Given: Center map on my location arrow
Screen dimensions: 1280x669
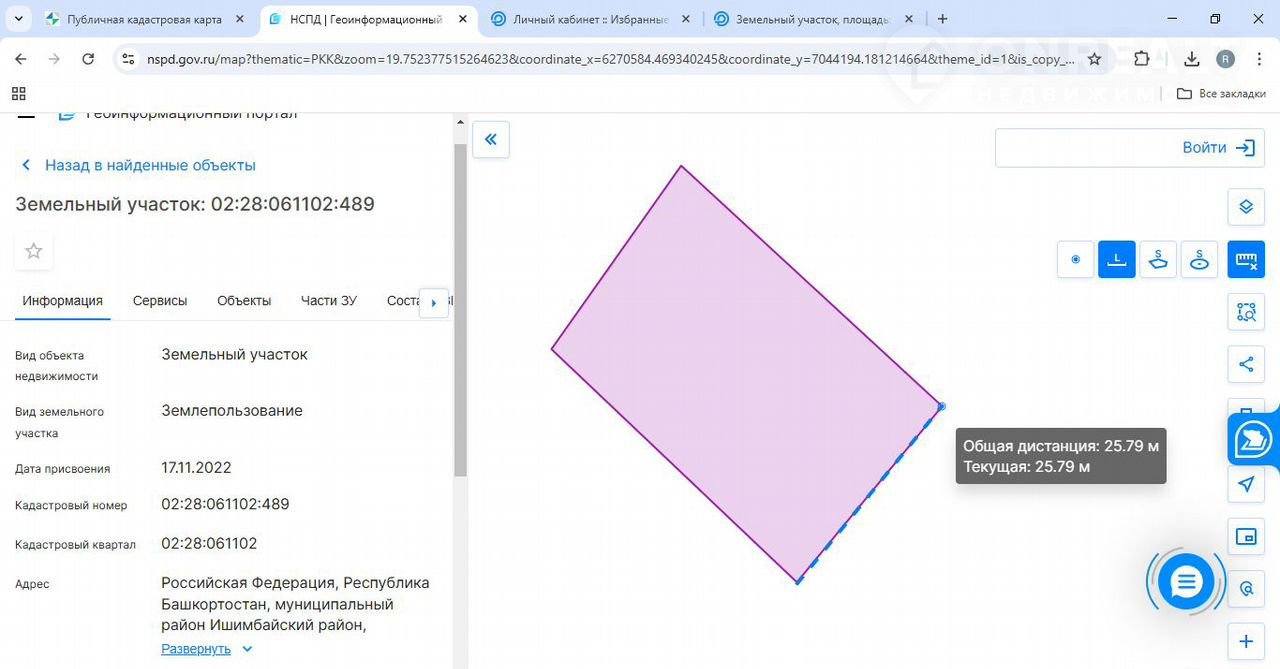Looking at the screenshot, I should (x=1246, y=485).
